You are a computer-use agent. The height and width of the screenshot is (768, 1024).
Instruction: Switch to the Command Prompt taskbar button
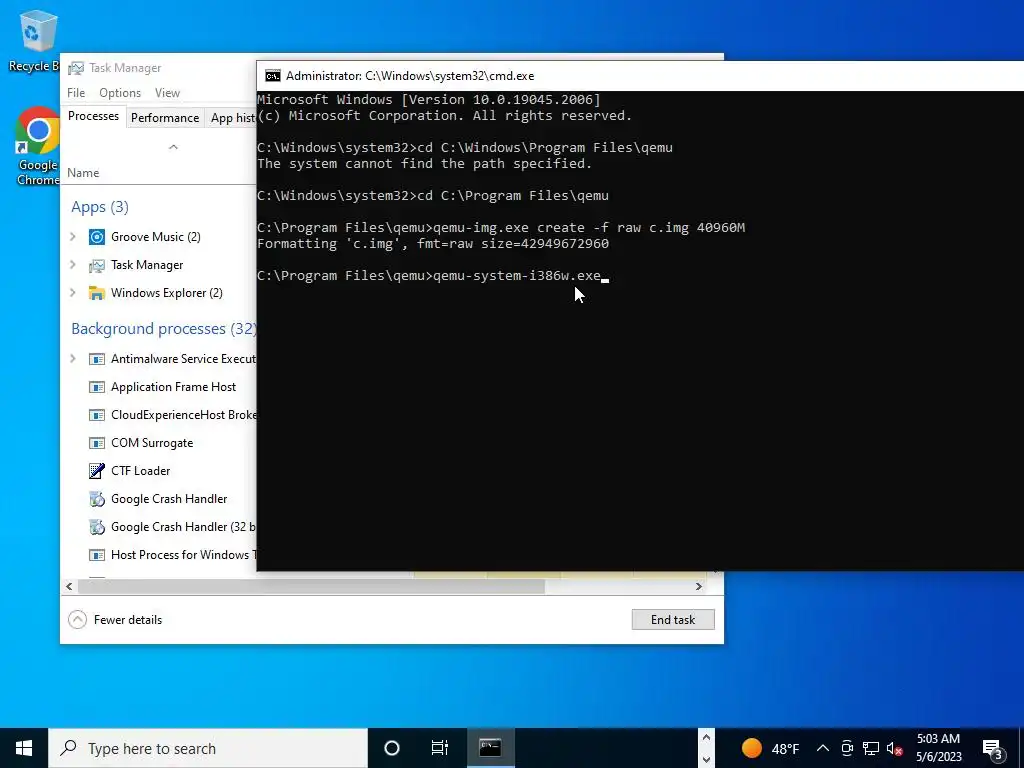490,748
